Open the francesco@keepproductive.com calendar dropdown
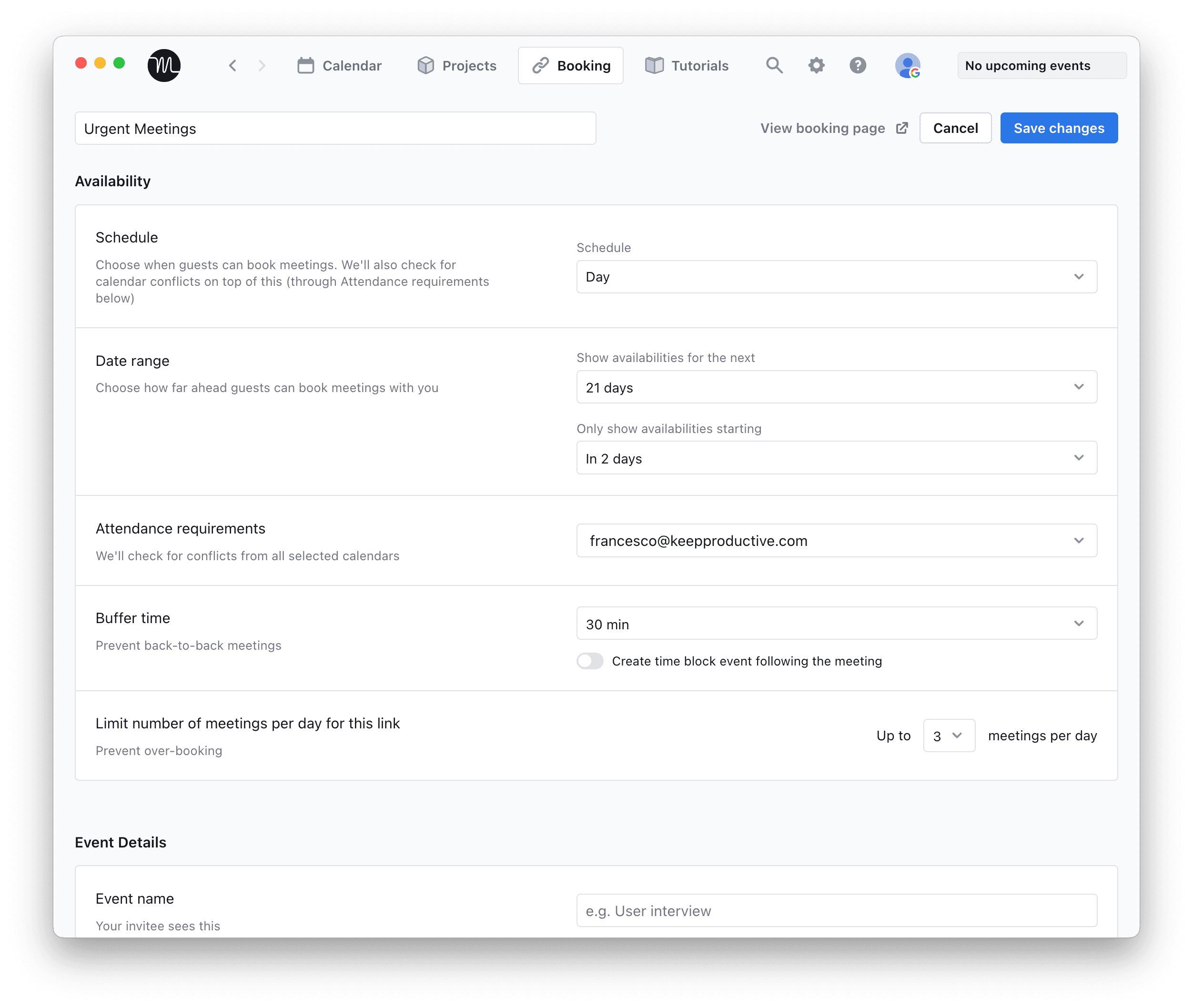 coord(836,541)
